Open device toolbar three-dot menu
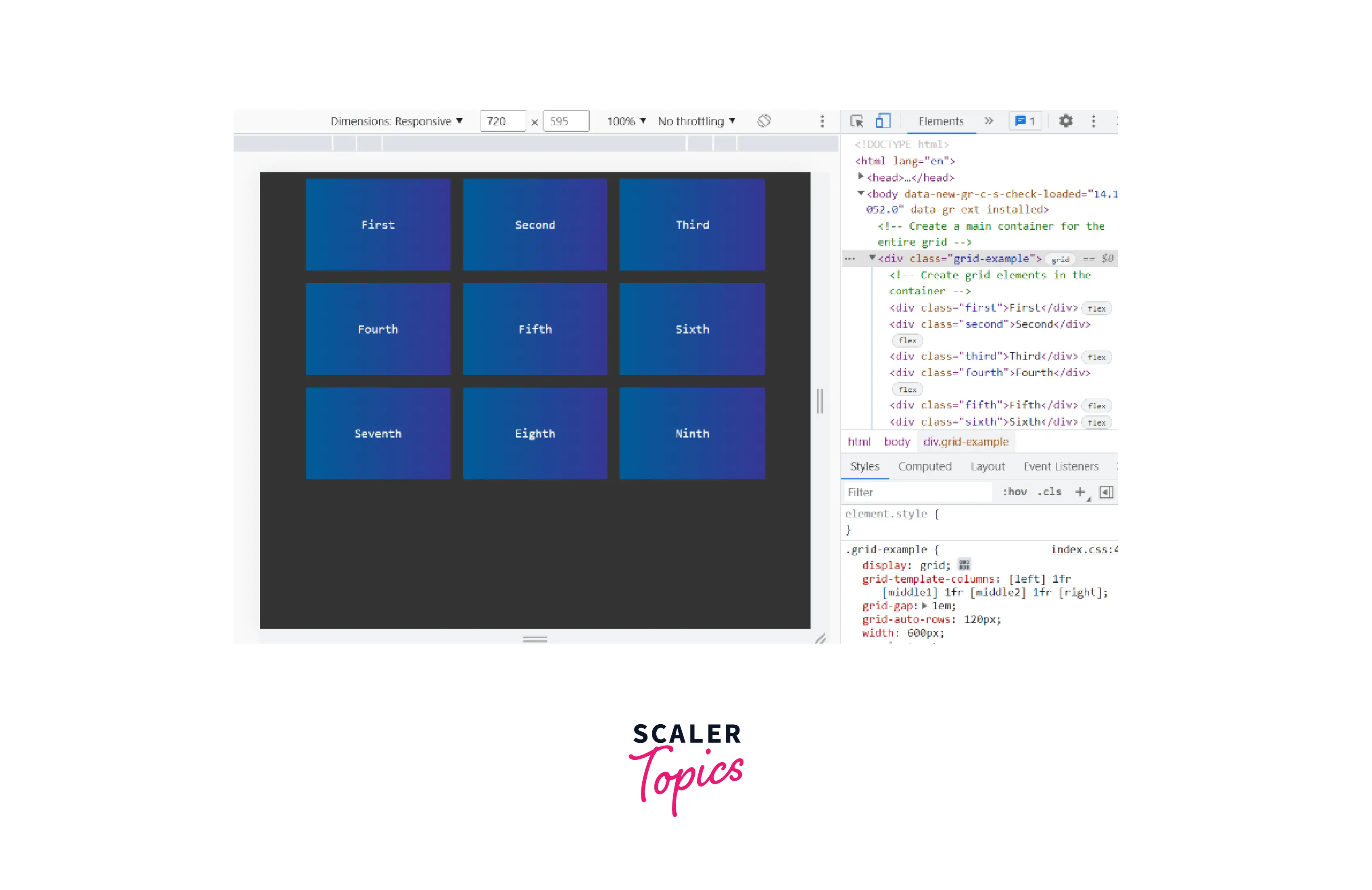Screen dimensions: 1372x890 [822, 121]
